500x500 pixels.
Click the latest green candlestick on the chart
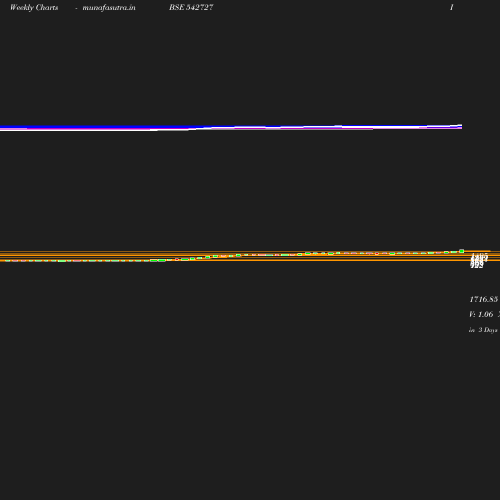[x=462, y=251]
